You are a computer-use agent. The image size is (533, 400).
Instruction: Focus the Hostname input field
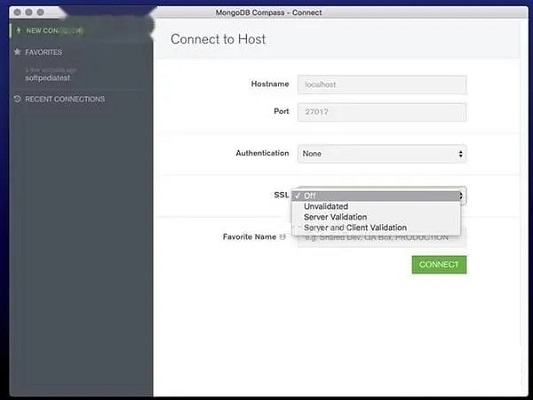(x=382, y=85)
